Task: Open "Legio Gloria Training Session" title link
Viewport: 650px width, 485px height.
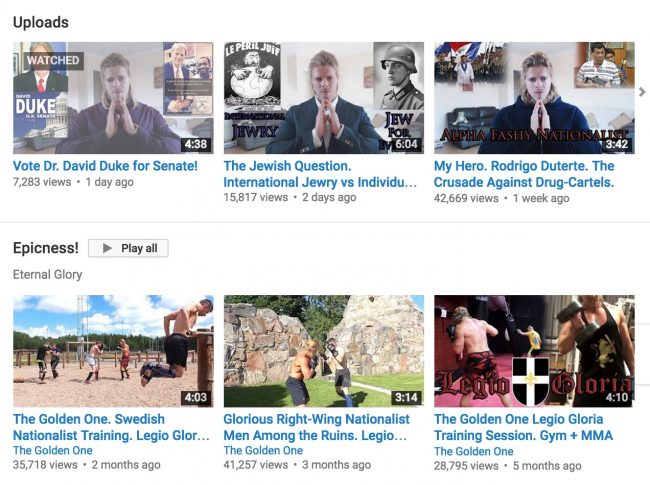Action: coord(524,428)
